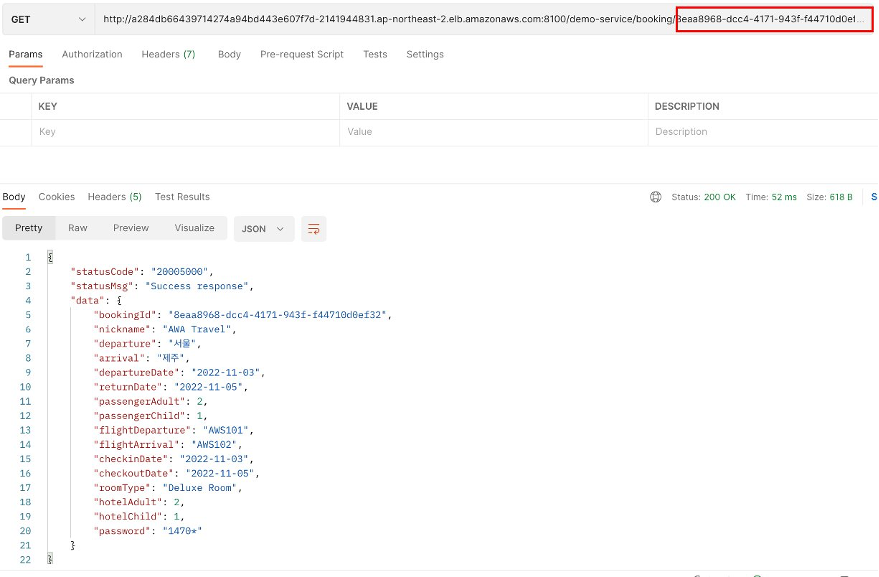Switch the response view to Preview

click(131, 228)
